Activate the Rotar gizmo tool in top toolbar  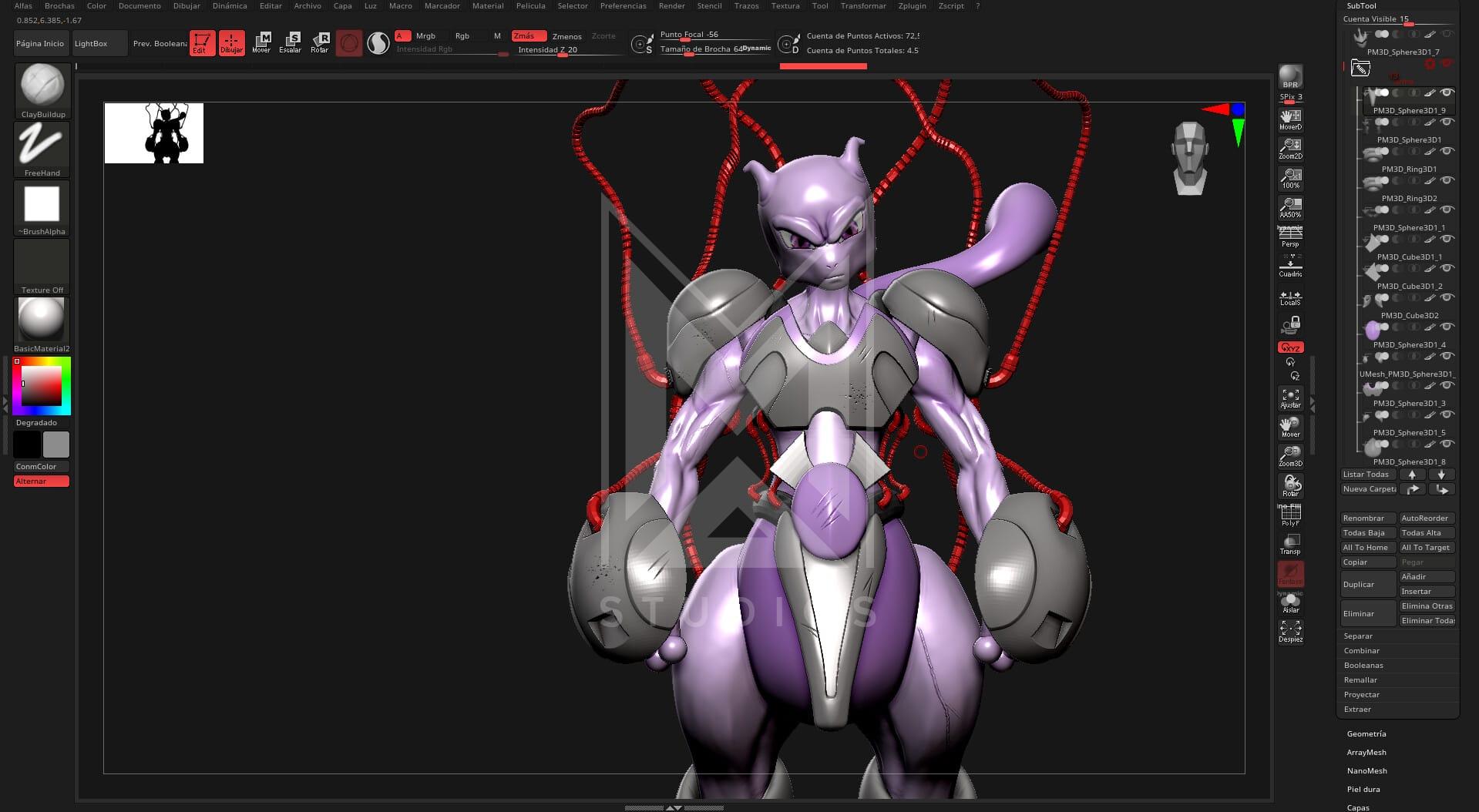320,42
